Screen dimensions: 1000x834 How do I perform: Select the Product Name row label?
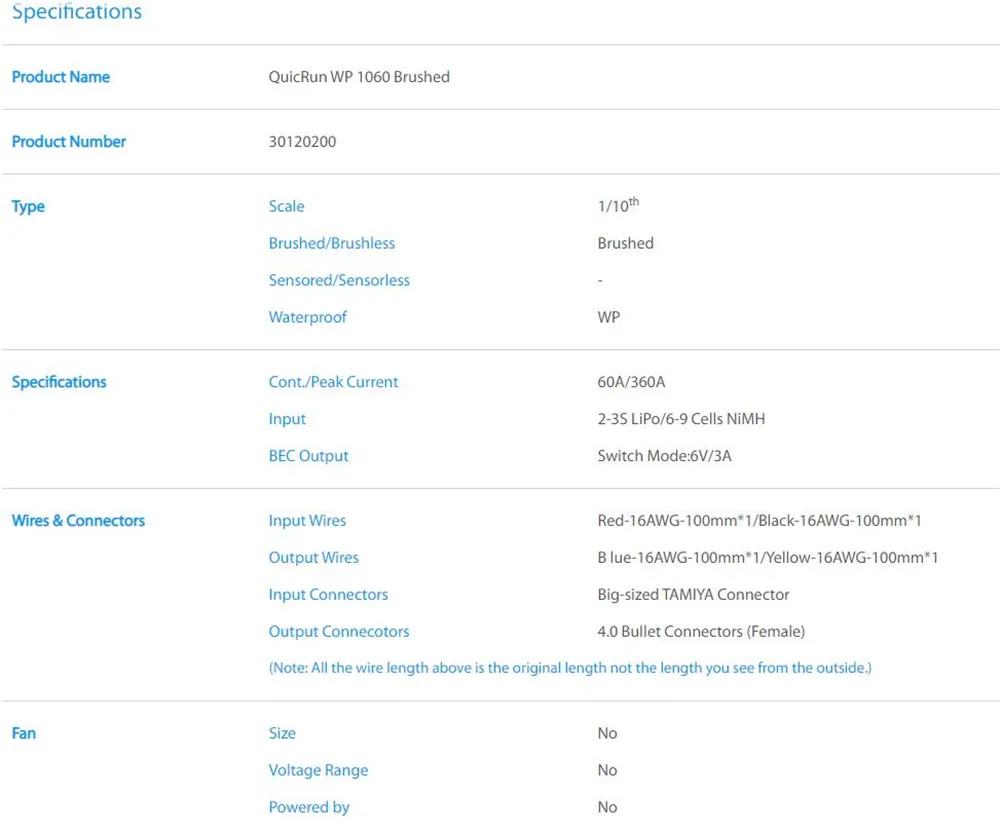coord(61,77)
